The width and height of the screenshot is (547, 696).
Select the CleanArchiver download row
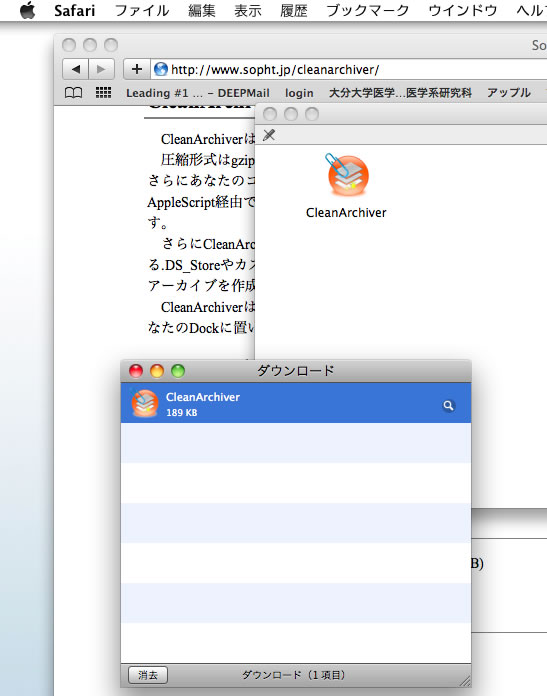[x=296, y=403]
